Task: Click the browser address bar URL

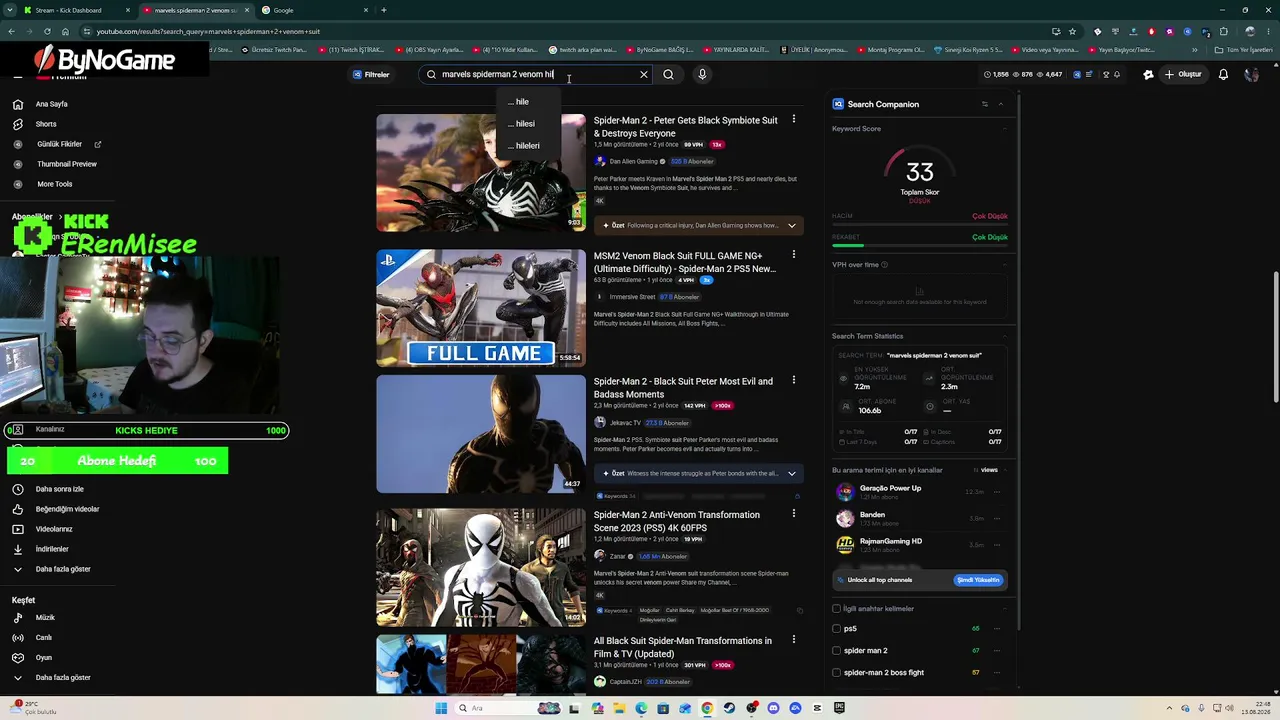Action: pos(209,31)
